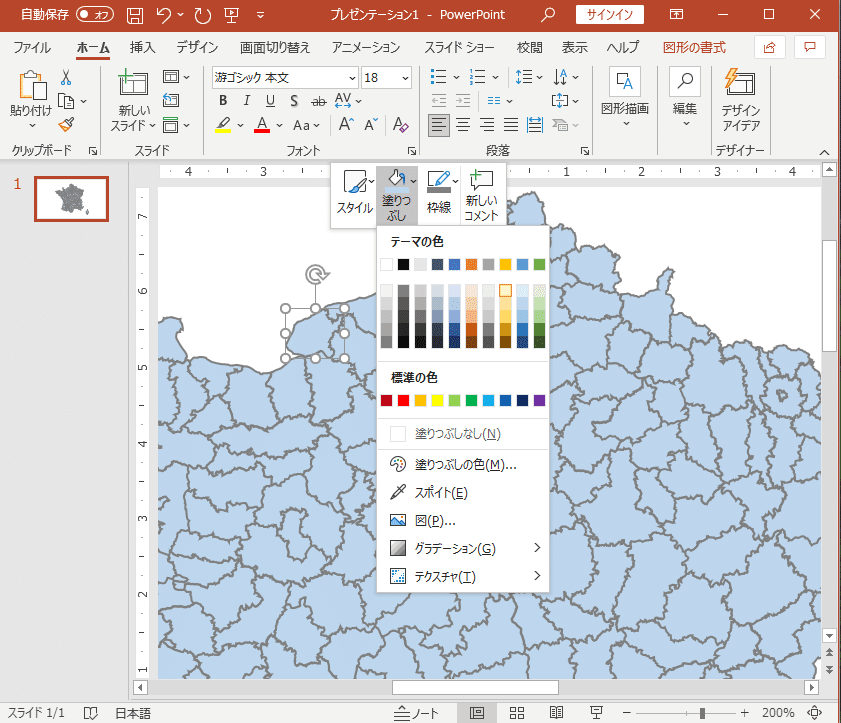Toggle Underline formatting
The image size is (841, 723).
coord(270,101)
